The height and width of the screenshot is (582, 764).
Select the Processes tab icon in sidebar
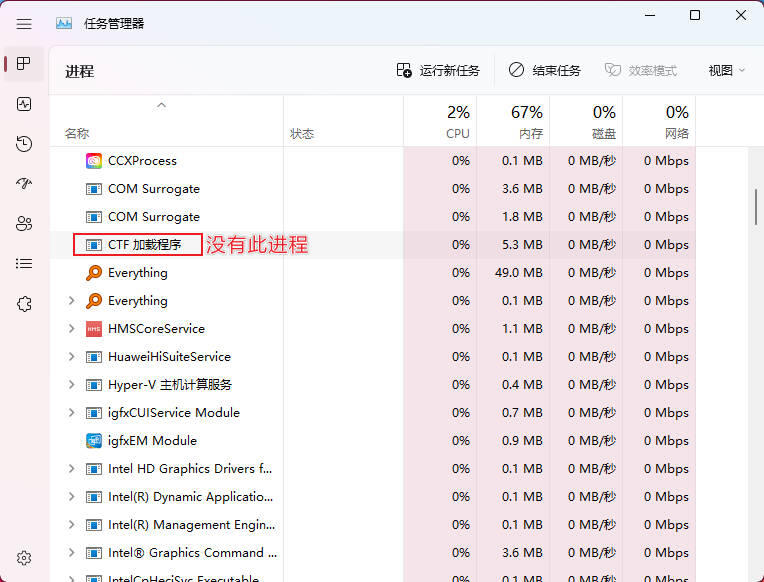point(24,63)
